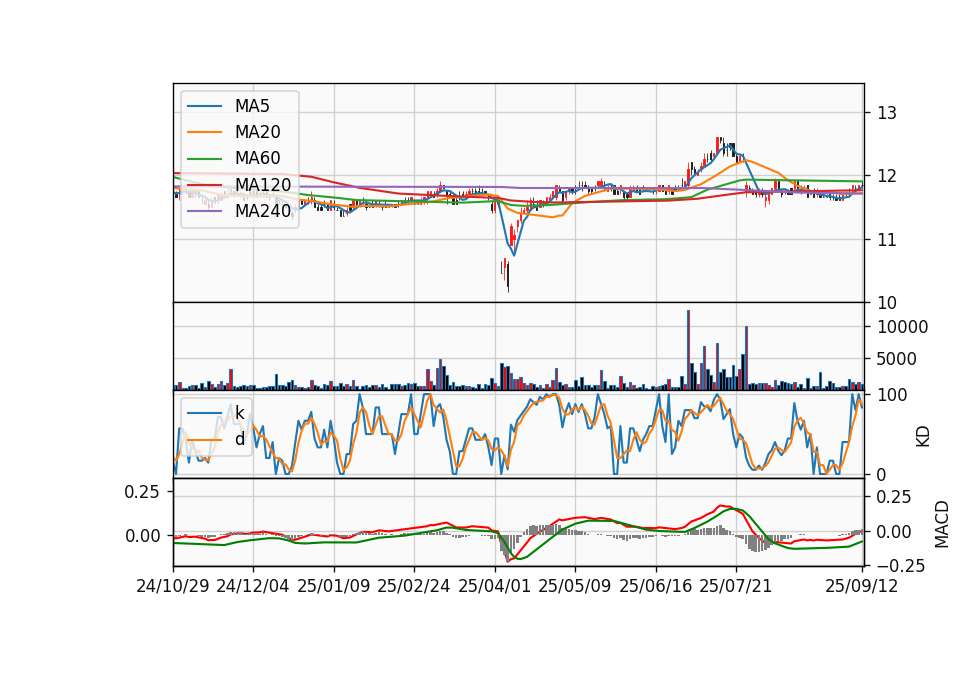Image resolution: width=960 pixels, height=690 pixels.
Task: Click the price axis value 13
Action: tap(887, 113)
